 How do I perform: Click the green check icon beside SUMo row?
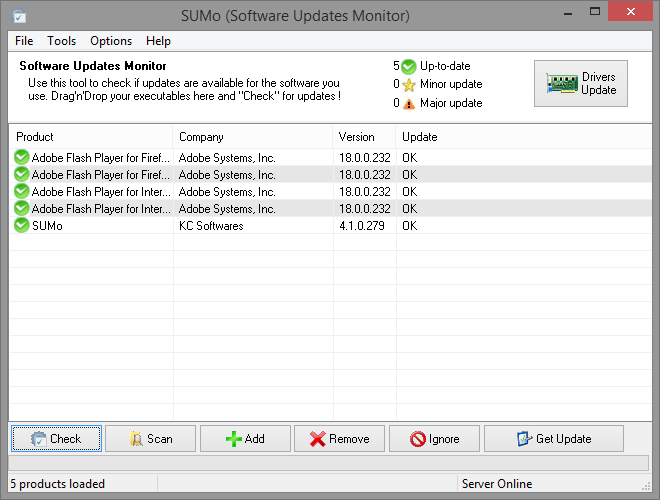pyautogui.click(x=21, y=225)
